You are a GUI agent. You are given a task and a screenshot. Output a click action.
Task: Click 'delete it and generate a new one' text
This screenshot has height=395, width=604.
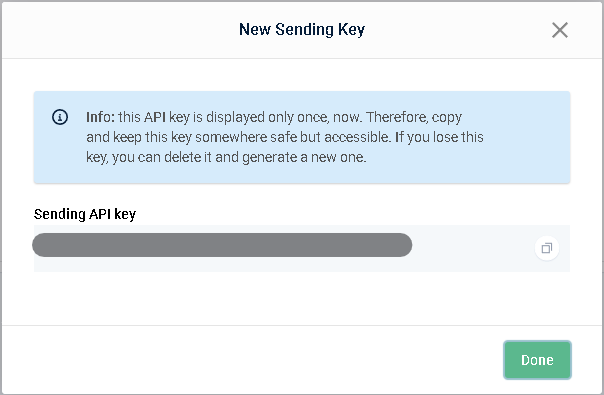tap(265, 157)
